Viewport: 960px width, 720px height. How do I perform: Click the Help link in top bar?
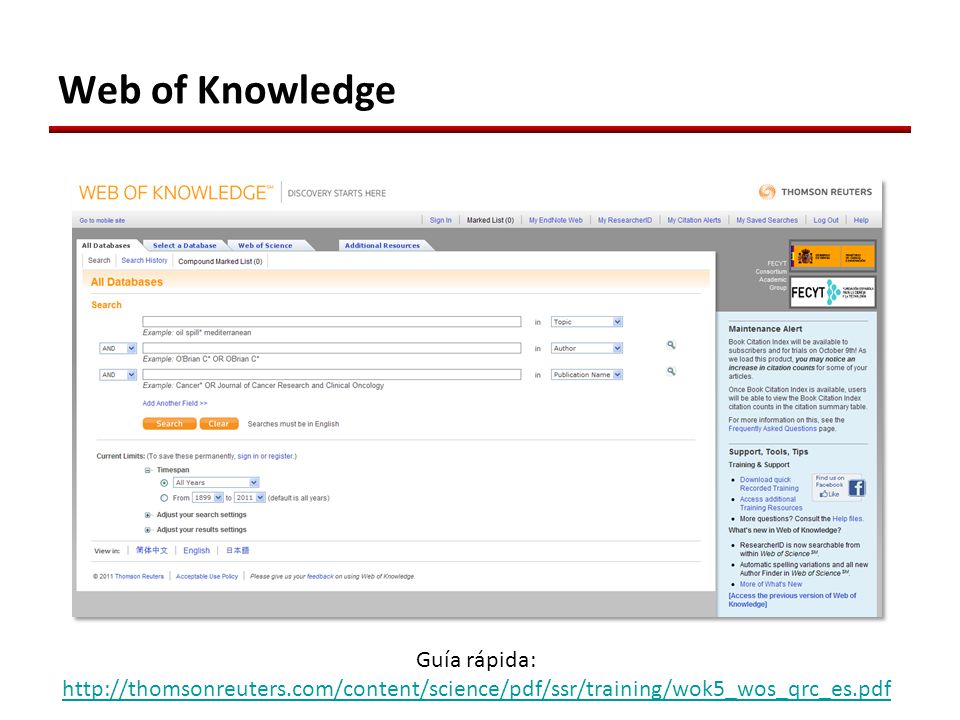tap(861, 220)
